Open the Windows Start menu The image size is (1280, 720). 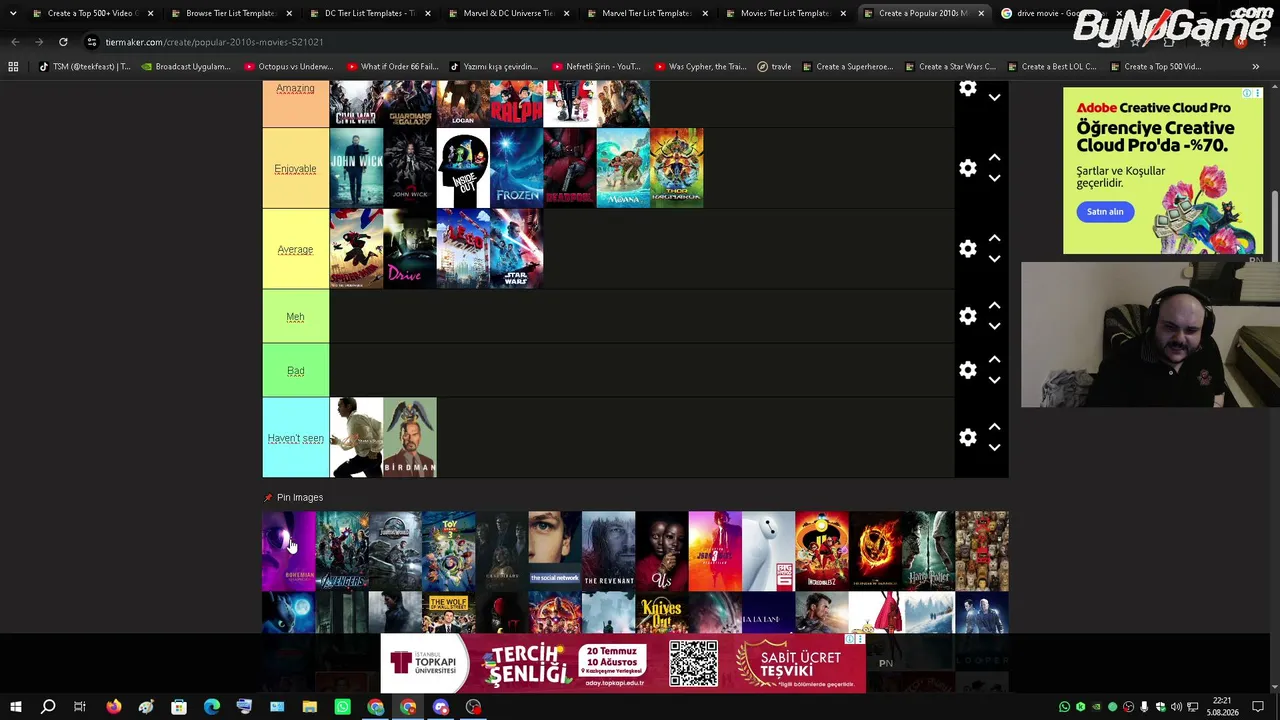15,707
